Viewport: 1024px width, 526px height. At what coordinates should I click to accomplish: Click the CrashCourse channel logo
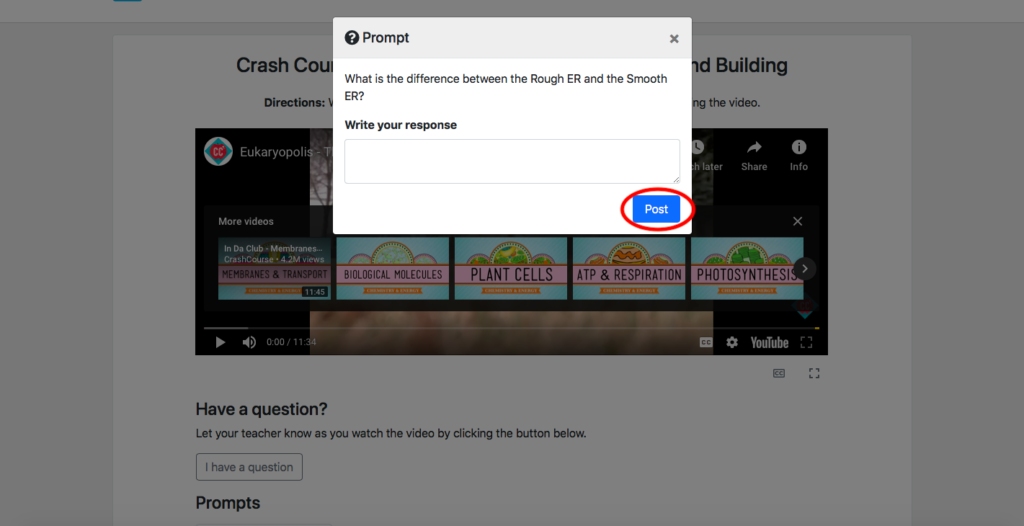click(218, 152)
